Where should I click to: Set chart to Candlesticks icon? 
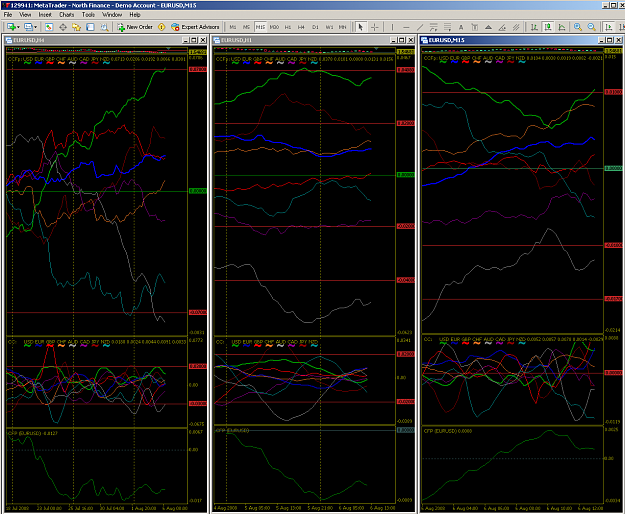tap(548, 27)
